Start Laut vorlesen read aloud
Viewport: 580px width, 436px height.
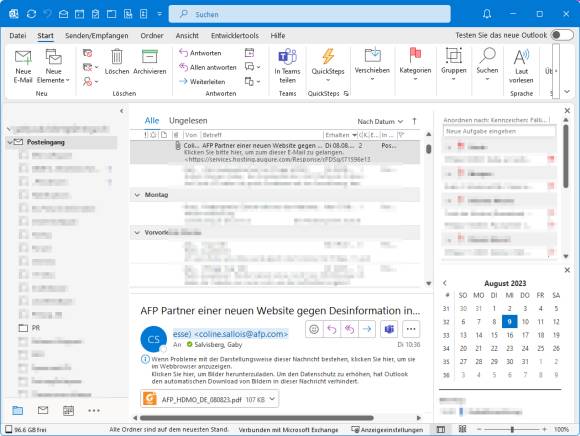tap(521, 67)
